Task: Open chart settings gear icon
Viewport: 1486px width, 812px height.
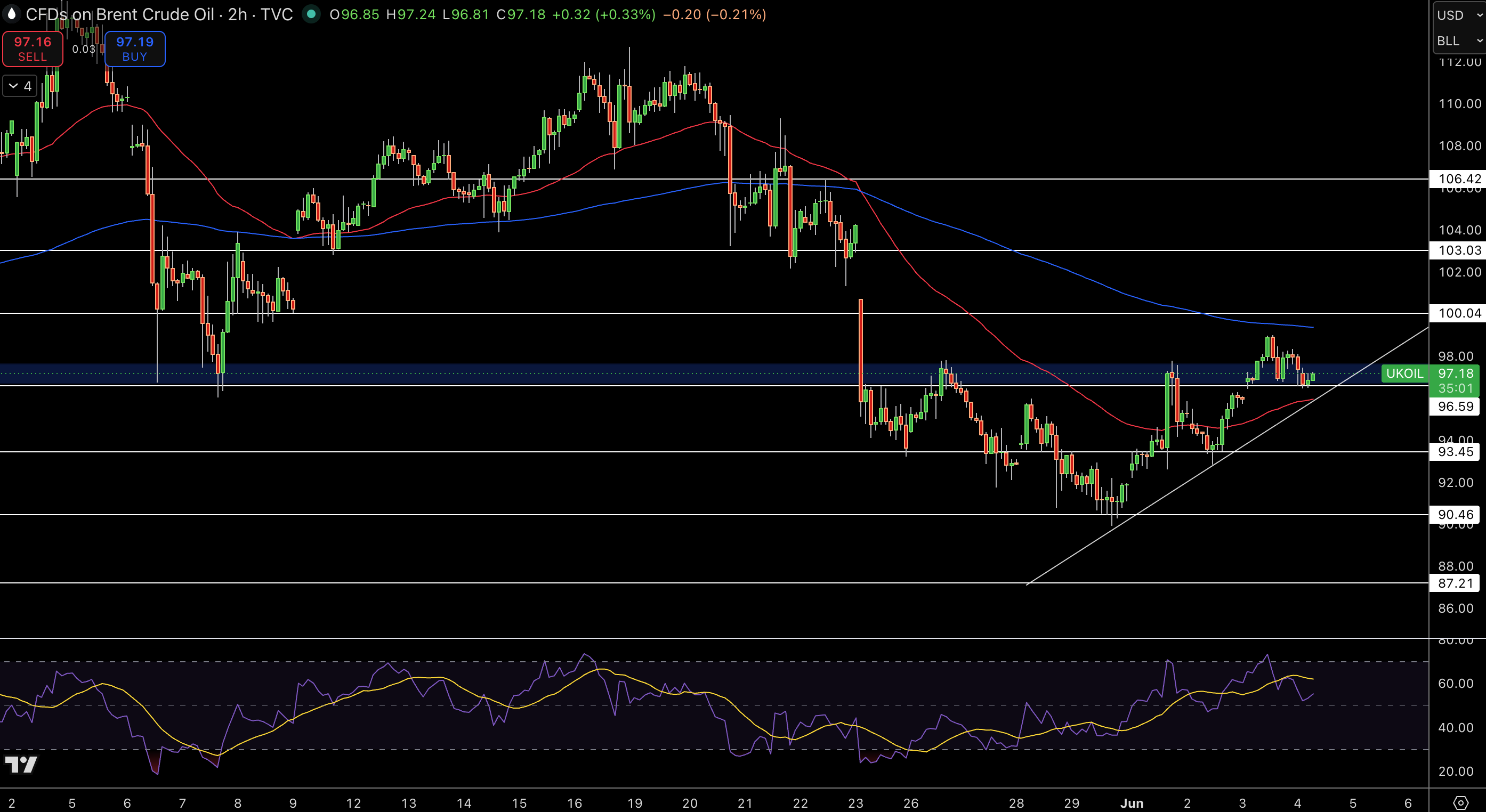Action: (1460, 802)
